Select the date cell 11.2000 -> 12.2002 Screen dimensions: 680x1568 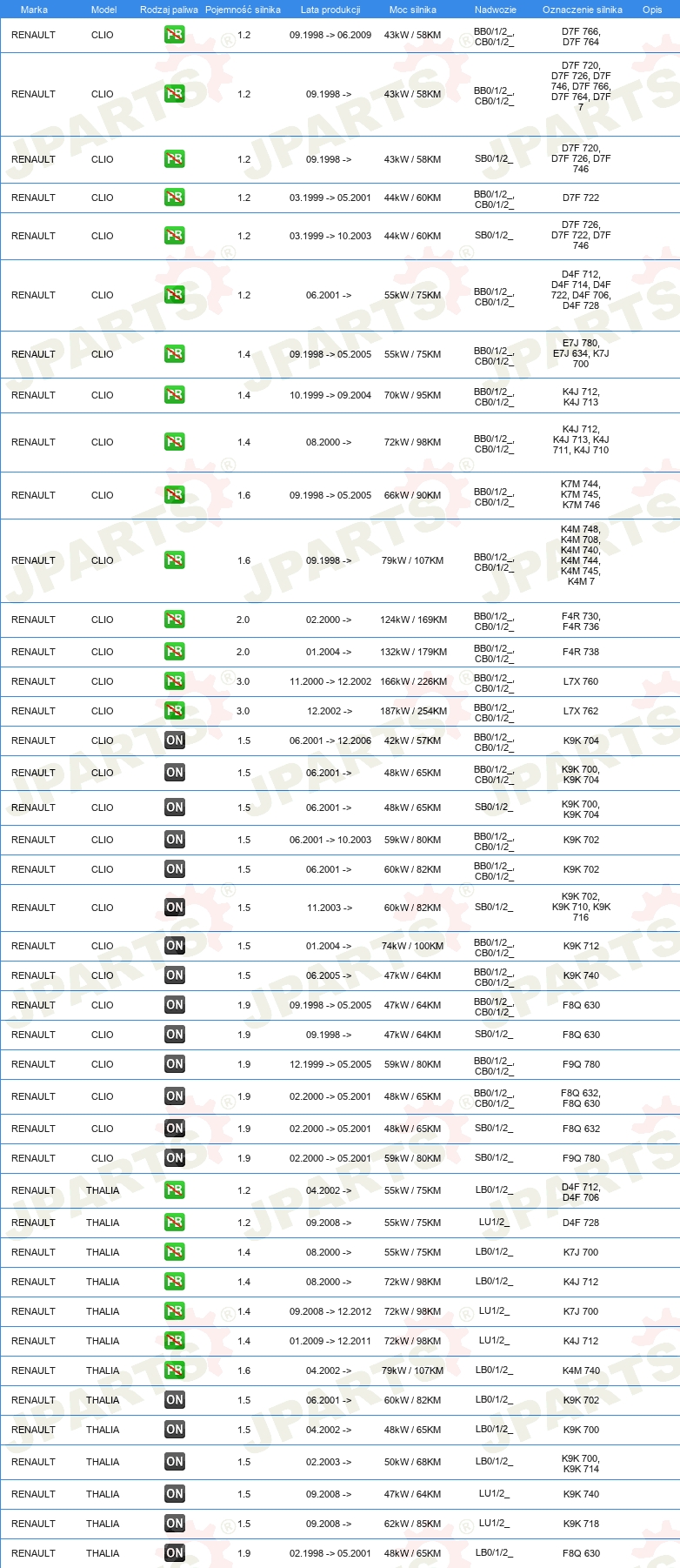pos(330,681)
